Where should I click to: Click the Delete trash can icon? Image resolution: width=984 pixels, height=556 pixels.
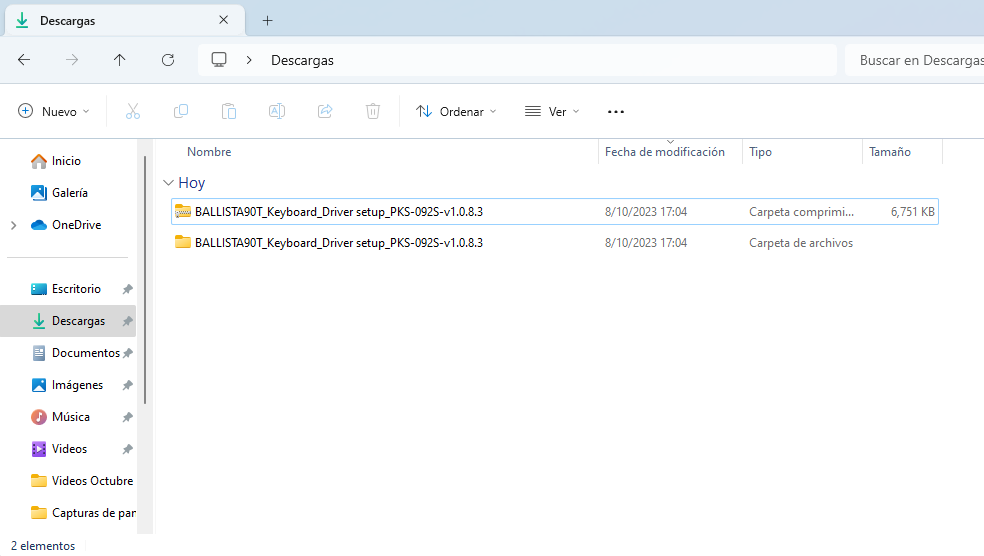point(373,112)
